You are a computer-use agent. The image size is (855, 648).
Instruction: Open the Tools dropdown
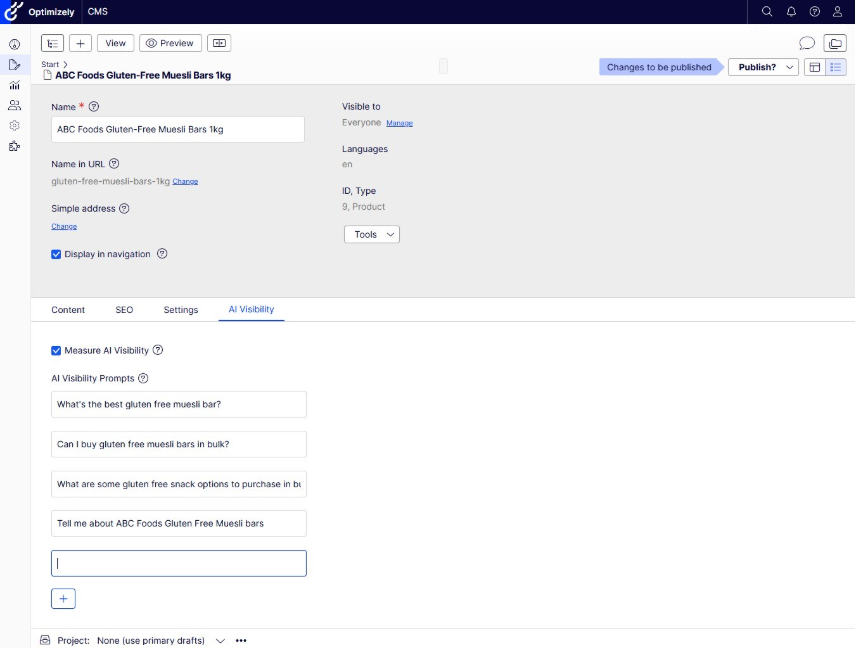click(x=372, y=235)
